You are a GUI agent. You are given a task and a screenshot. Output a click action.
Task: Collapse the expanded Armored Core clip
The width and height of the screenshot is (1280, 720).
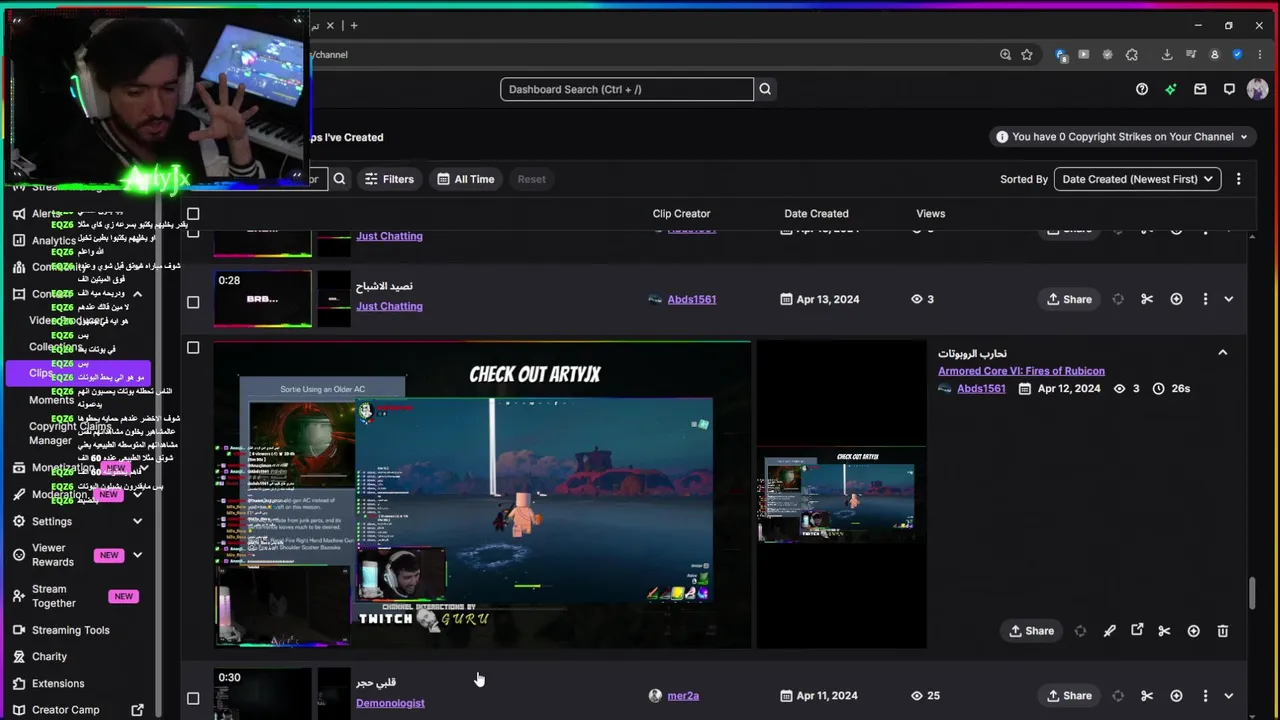tap(1222, 352)
